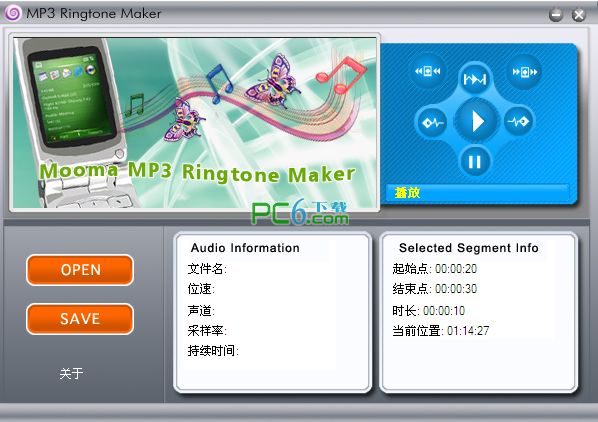The image size is (598, 422).
Task: Click the forward end-marker icon
Action: (x=524, y=71)
